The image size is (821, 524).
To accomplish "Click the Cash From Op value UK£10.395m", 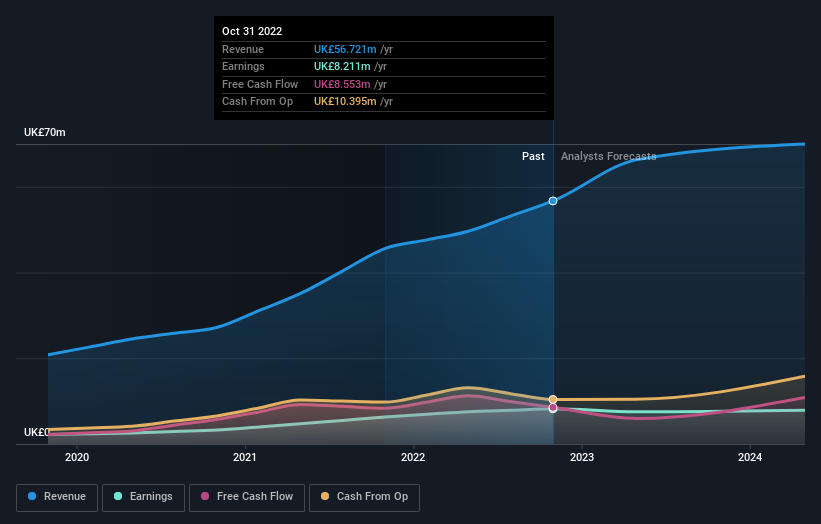I will click(345, 102).
